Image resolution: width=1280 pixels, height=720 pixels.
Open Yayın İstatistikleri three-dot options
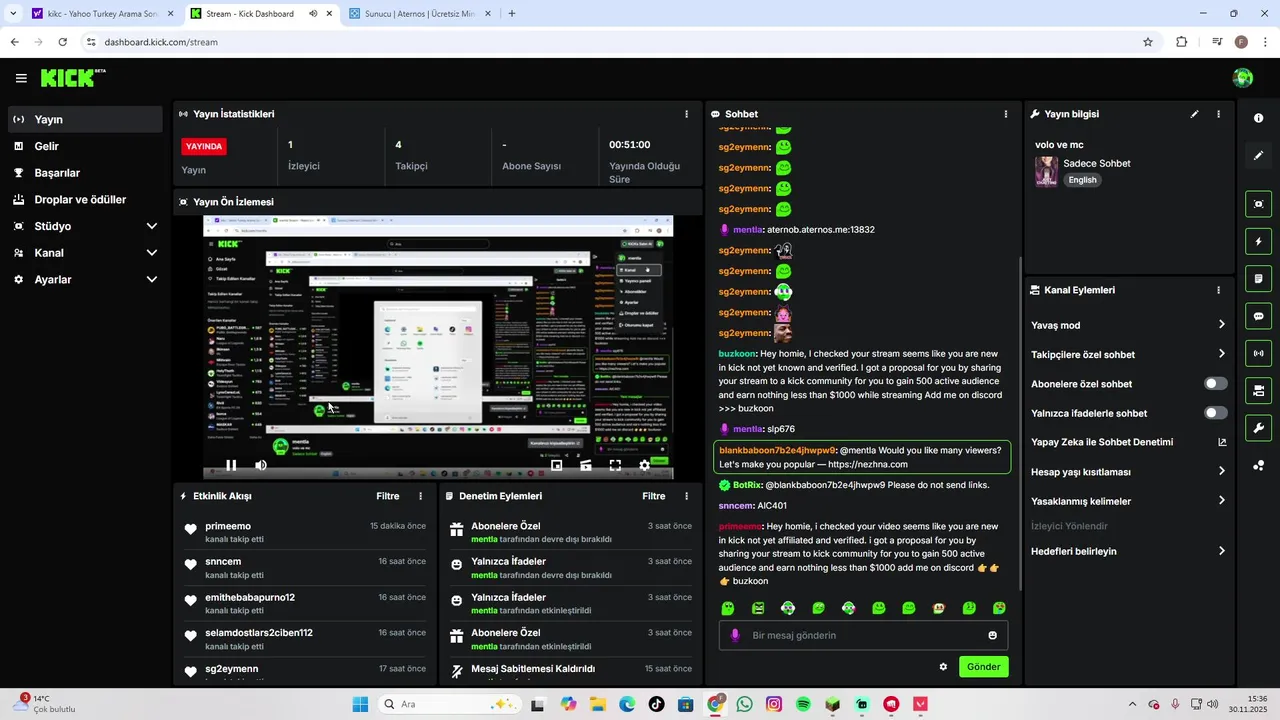[686, 114]
